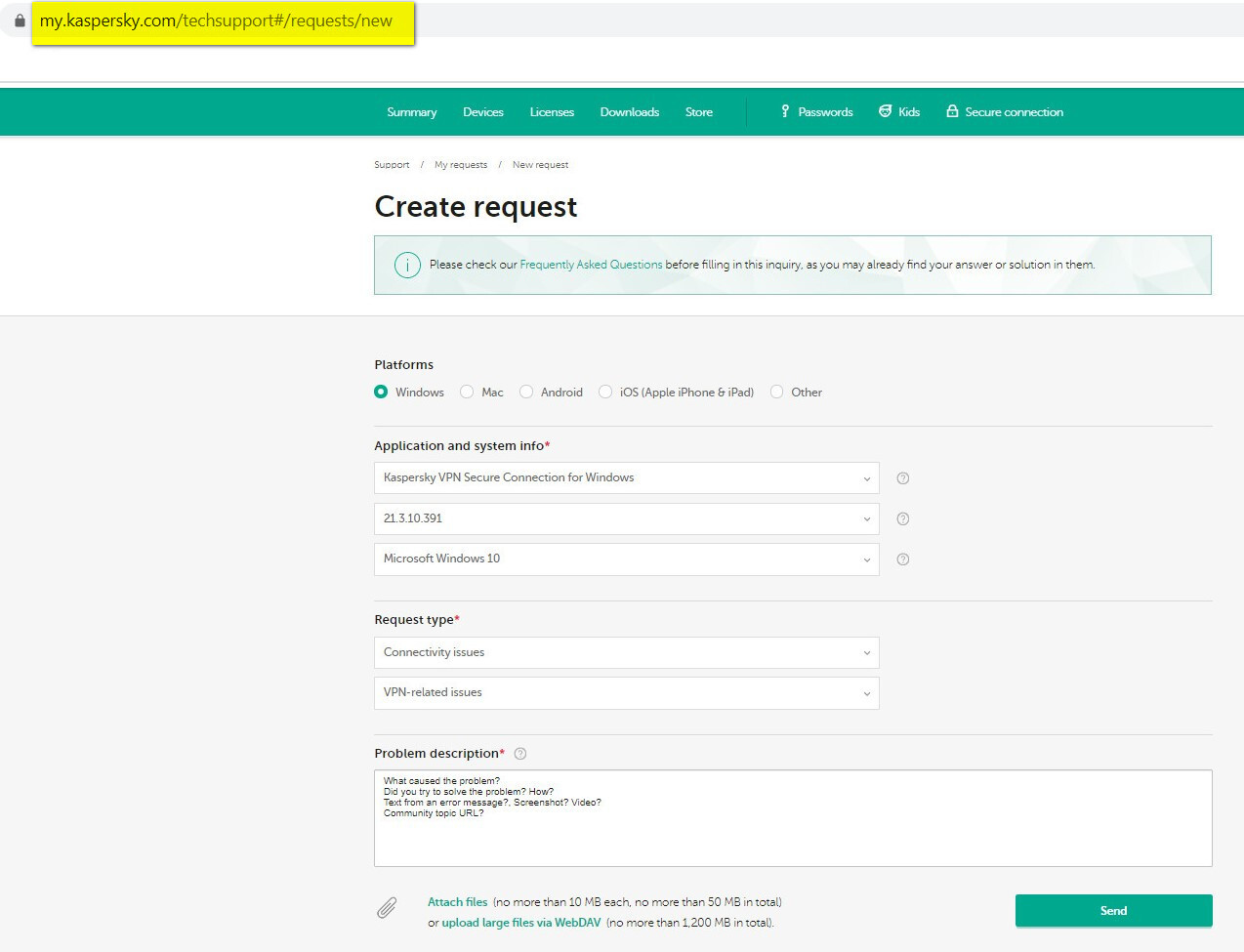Open help icon beside Microsoft Windows 10
Viewport: 1244px width, 952px height.
point(903,559)
